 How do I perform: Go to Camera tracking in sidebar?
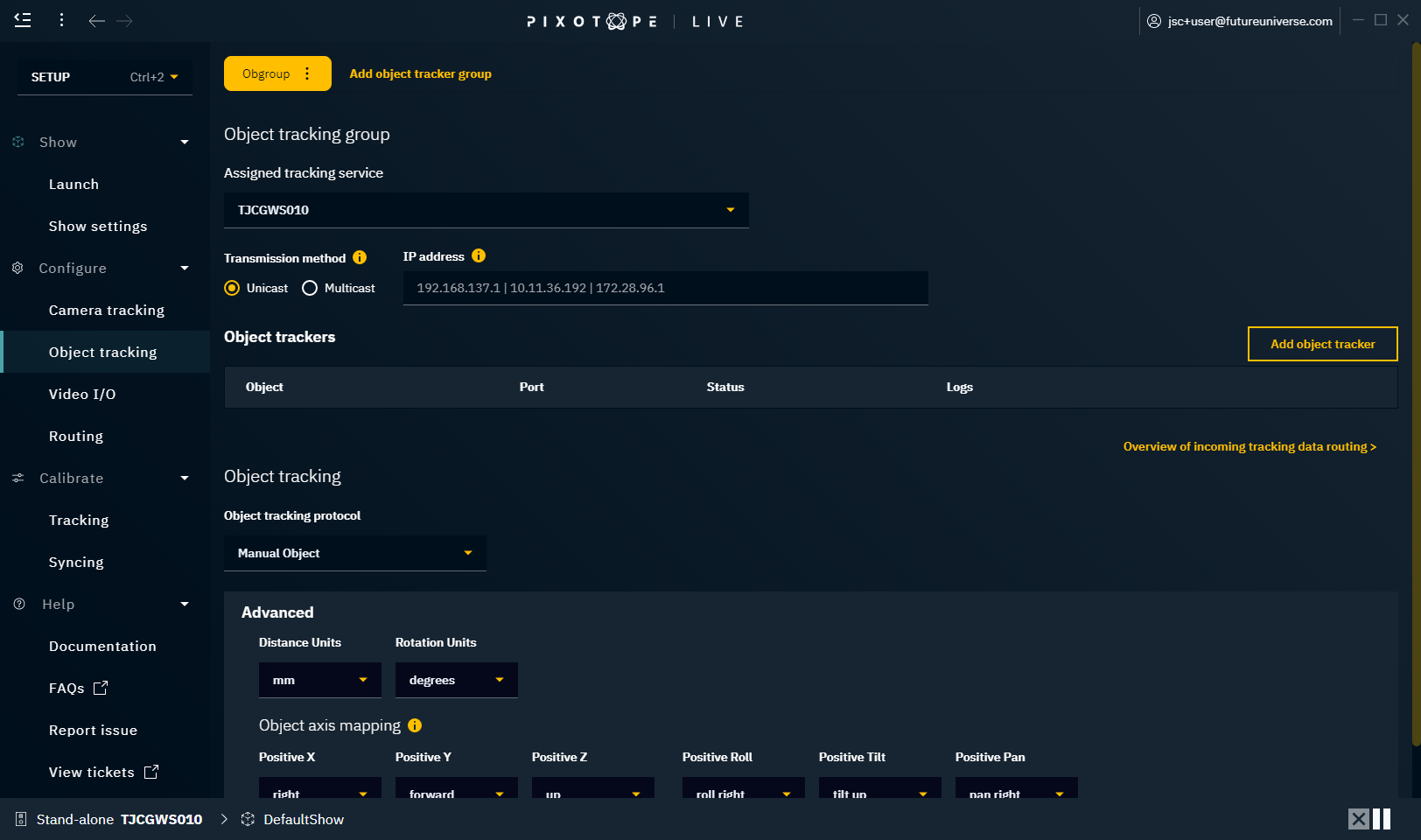pos(107,310)
